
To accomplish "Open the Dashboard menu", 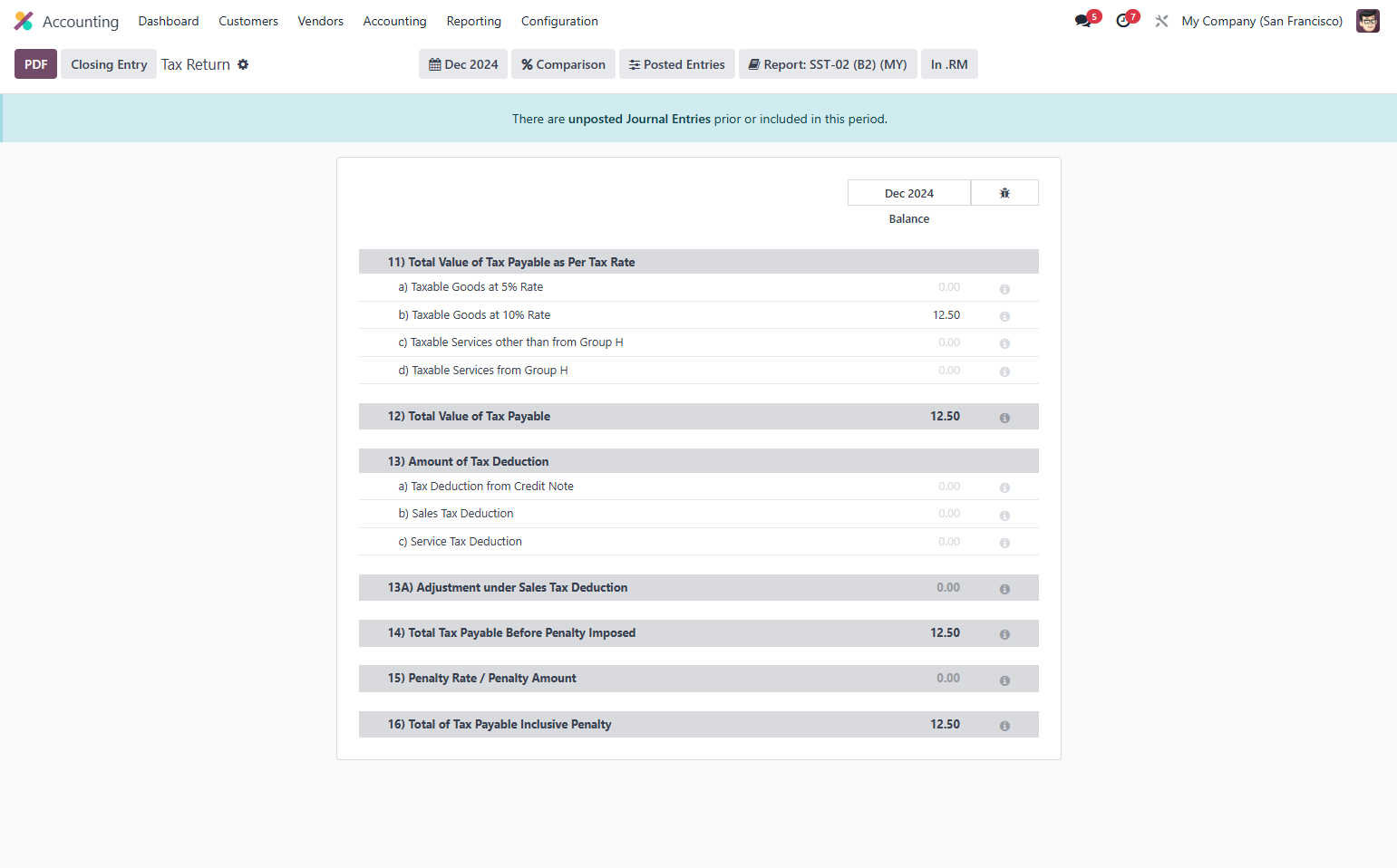I will 169,21.
